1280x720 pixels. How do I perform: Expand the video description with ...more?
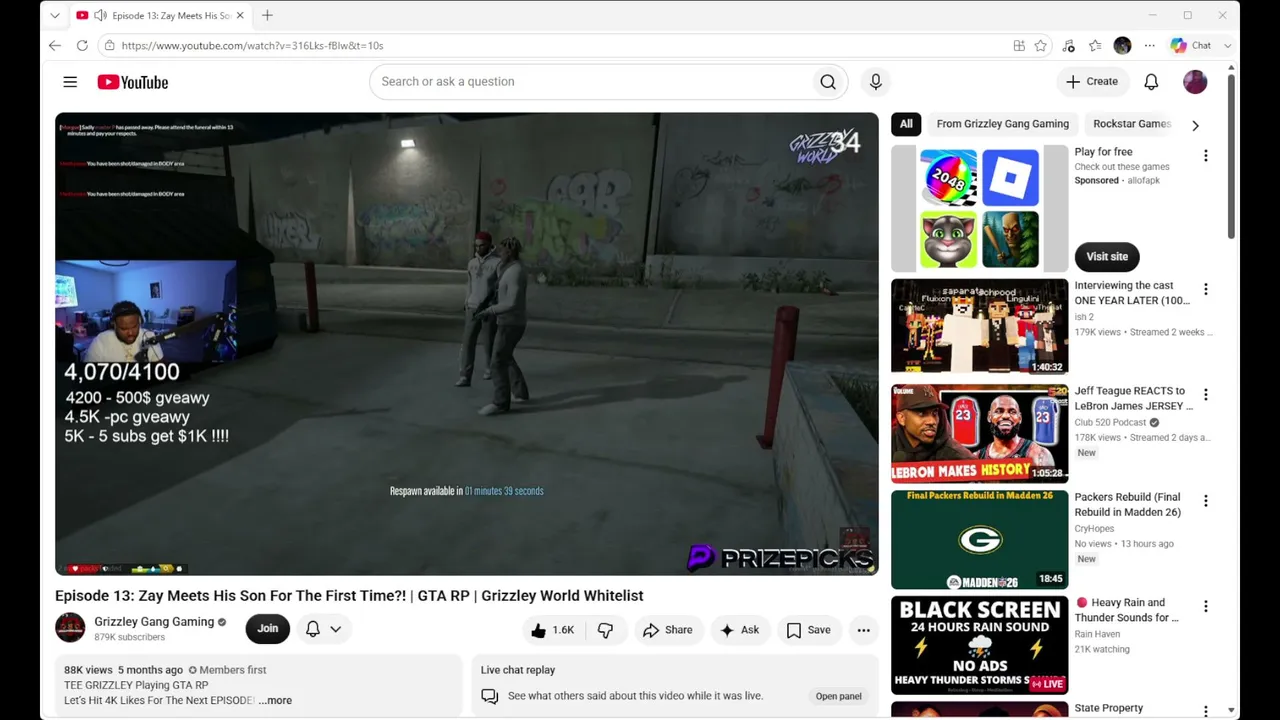click(275, 701)
